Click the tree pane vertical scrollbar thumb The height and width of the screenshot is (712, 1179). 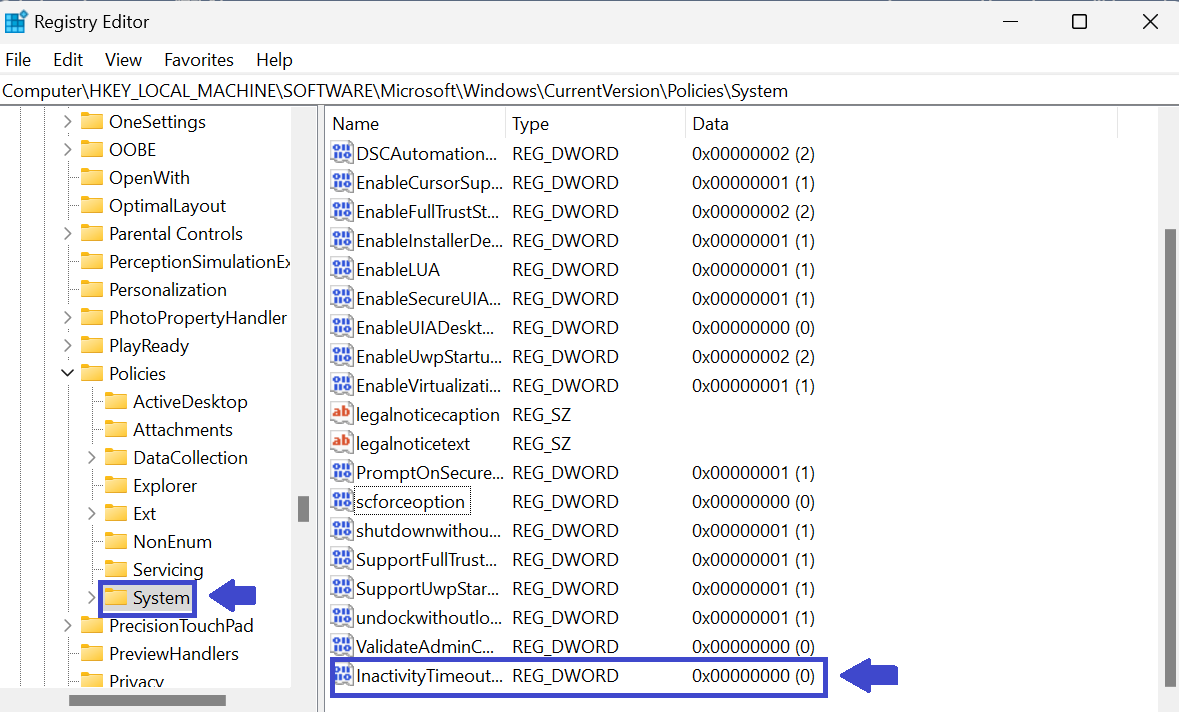click(303, 509)
